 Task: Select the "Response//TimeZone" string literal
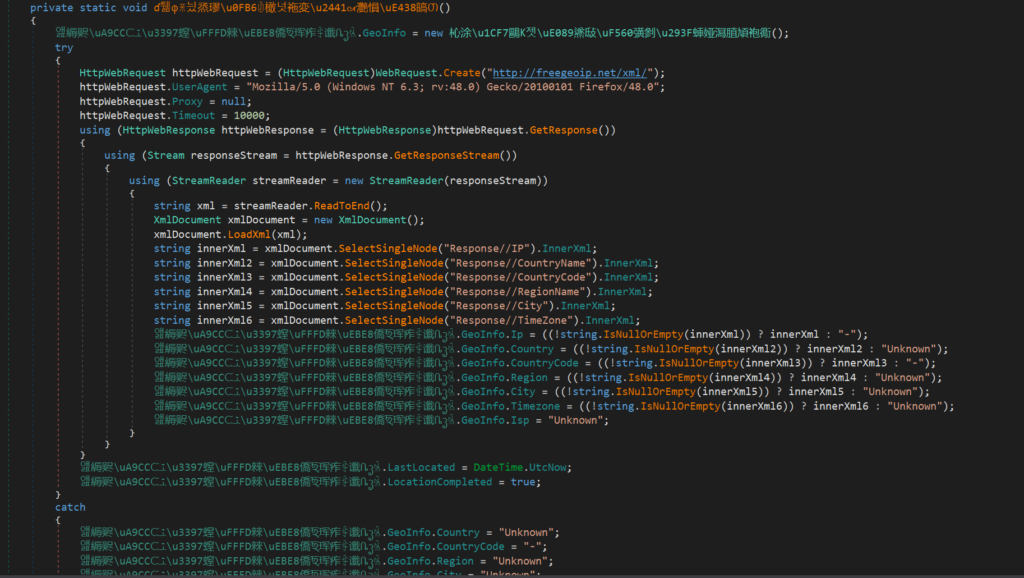pyautogui.click(x=511, y=320)
